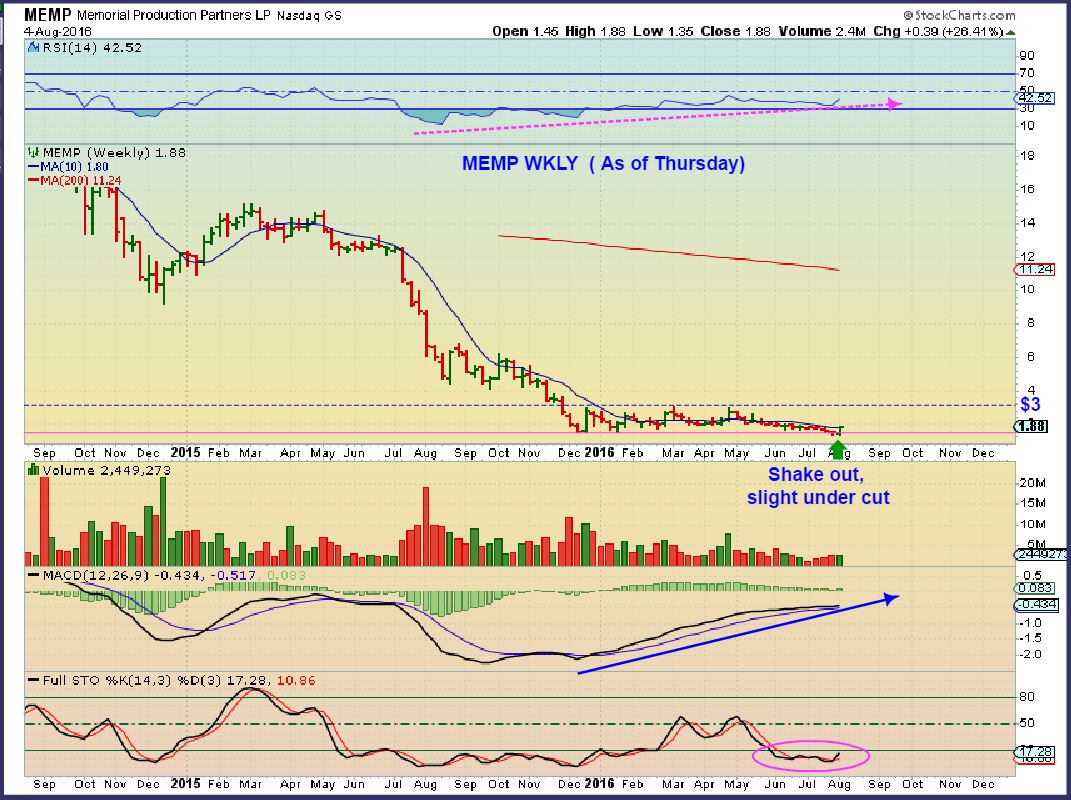
Task: Click the bar icon before Volume 2,449,273
Action: [33, 470]
